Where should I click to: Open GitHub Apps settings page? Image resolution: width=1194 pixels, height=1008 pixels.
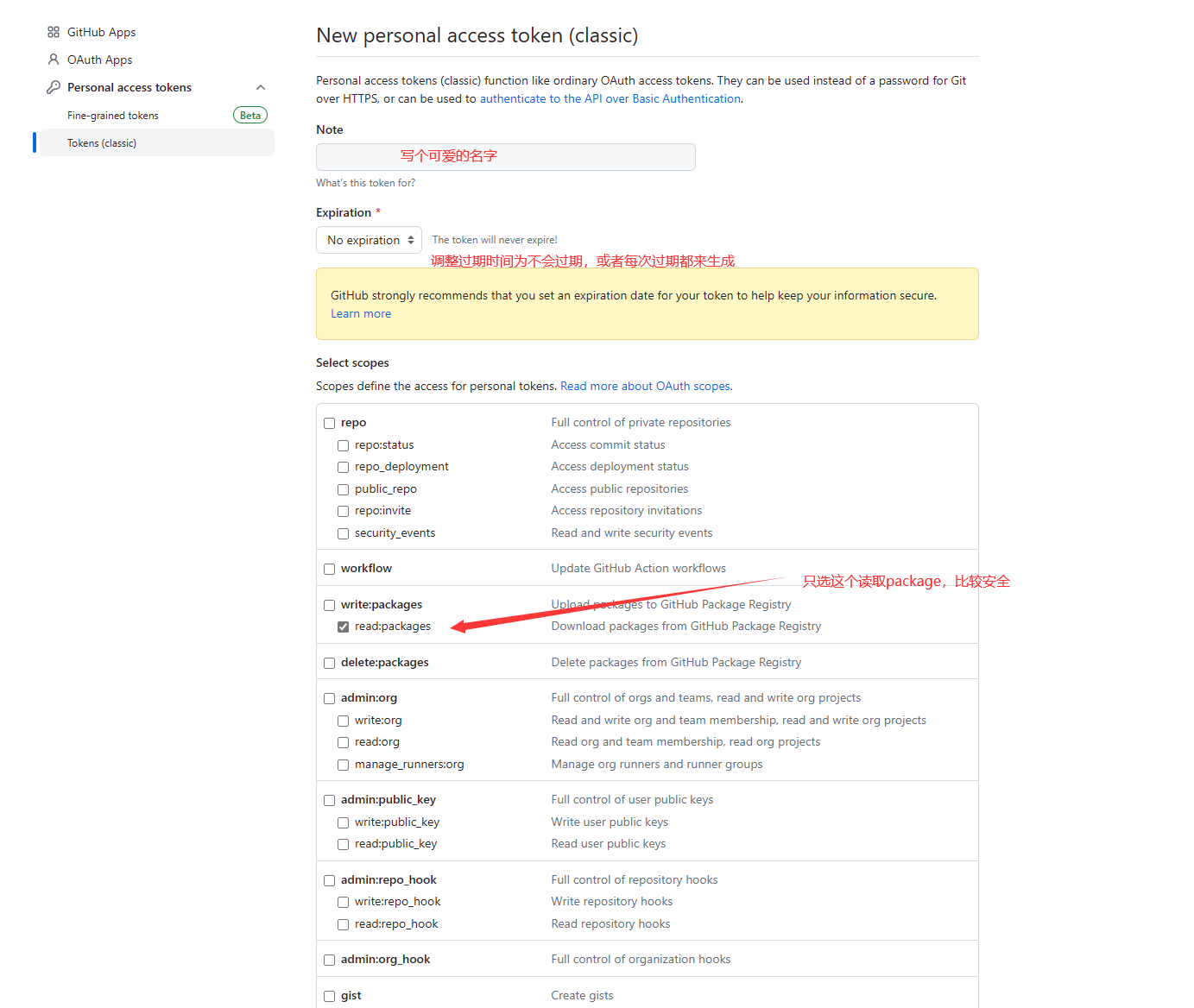(102, 32)
